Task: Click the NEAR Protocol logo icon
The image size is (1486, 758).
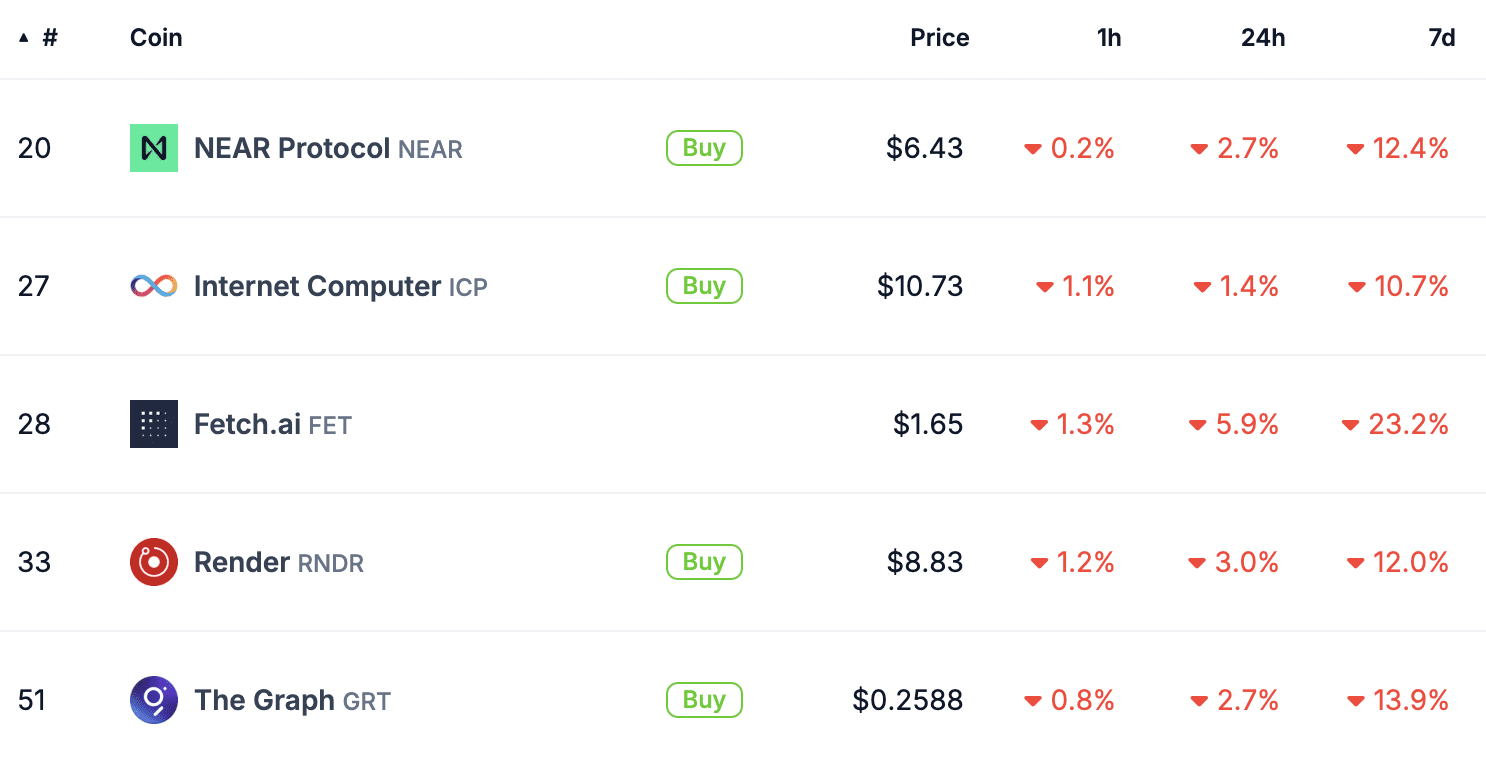Action: (x=154, y=148)
